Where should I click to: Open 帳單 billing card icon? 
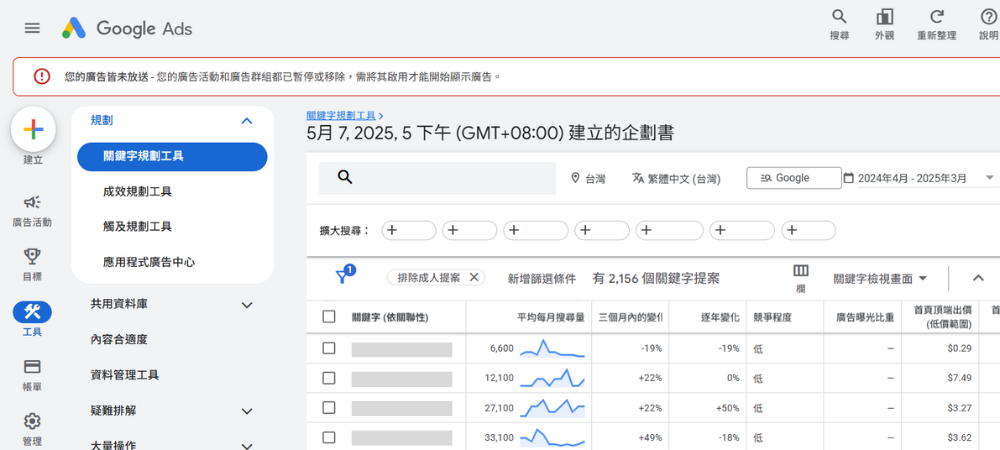click(32, 367)
